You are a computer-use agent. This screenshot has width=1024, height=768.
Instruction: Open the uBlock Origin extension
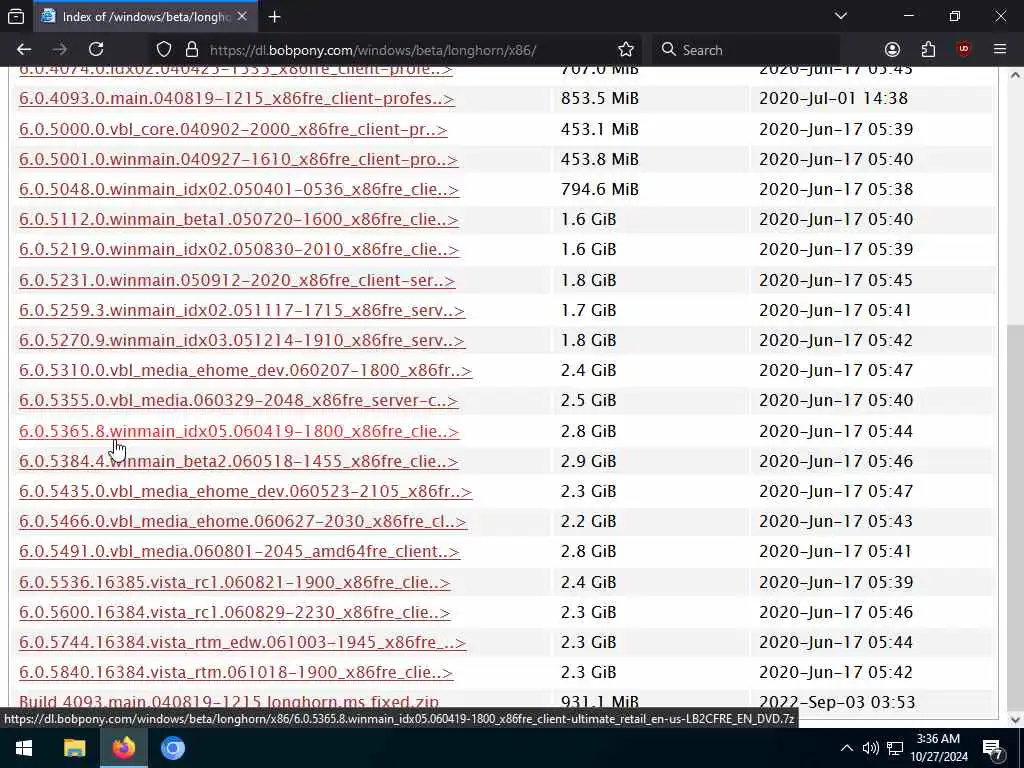coord(964,50)
